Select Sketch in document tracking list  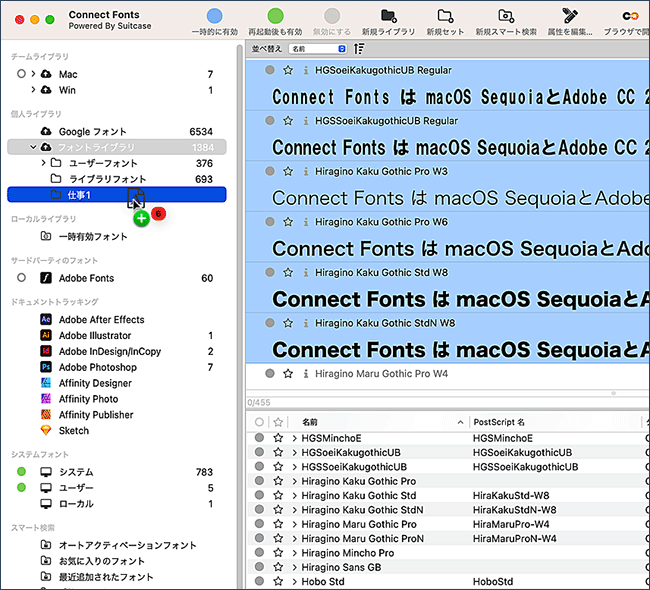point(74,430)
